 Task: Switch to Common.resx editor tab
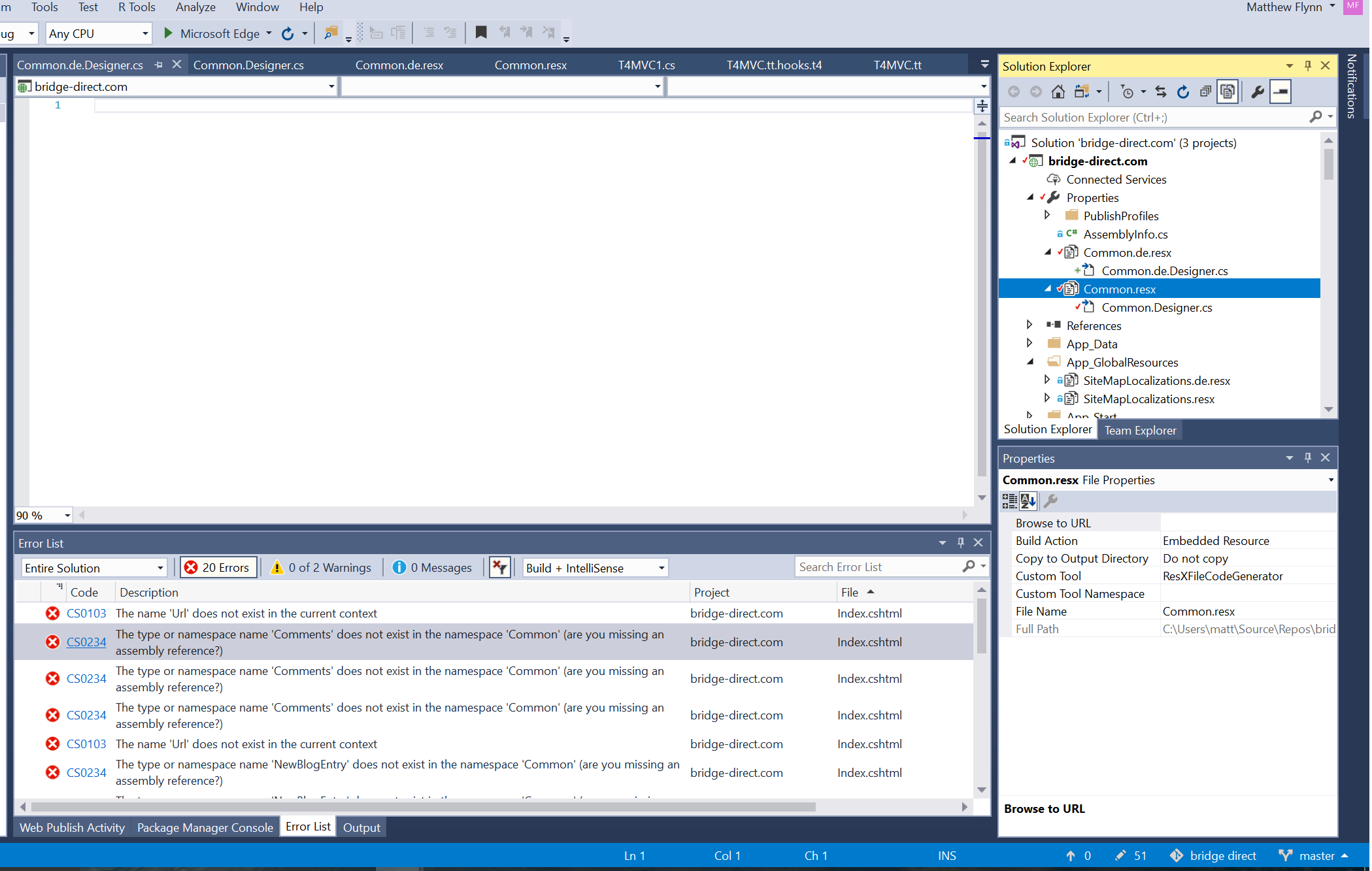tap(530, 65)
